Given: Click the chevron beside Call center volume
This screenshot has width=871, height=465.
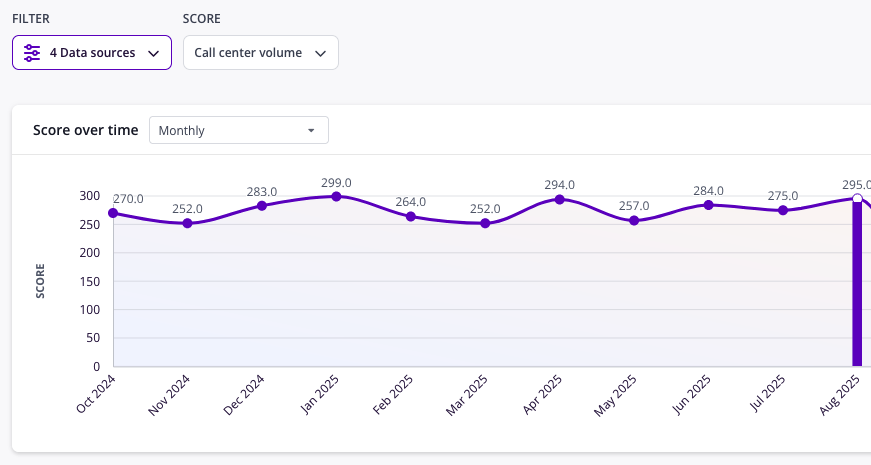Looking at the screenshot, I should tap(321, 53).
